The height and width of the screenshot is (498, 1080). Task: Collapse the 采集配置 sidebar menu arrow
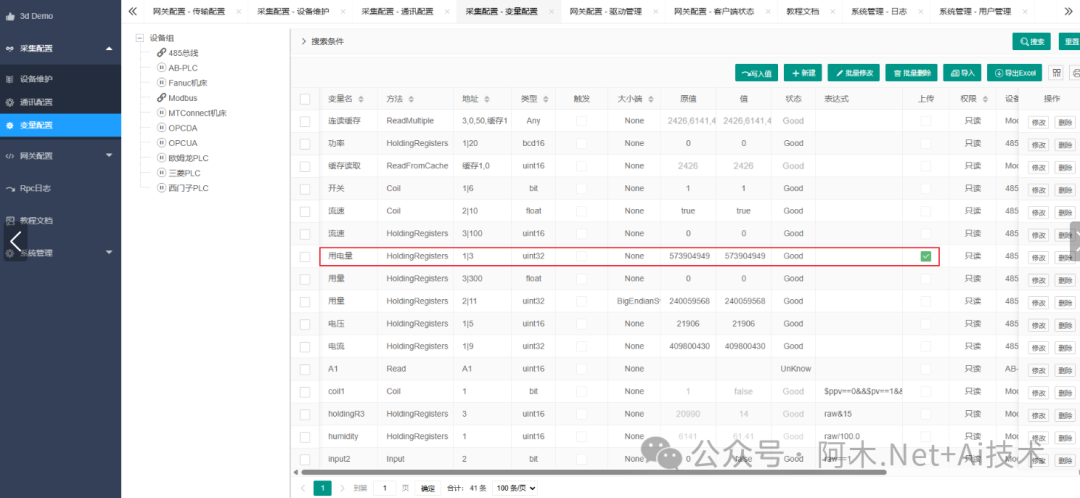pyautogui.click(x=109, y=48)
